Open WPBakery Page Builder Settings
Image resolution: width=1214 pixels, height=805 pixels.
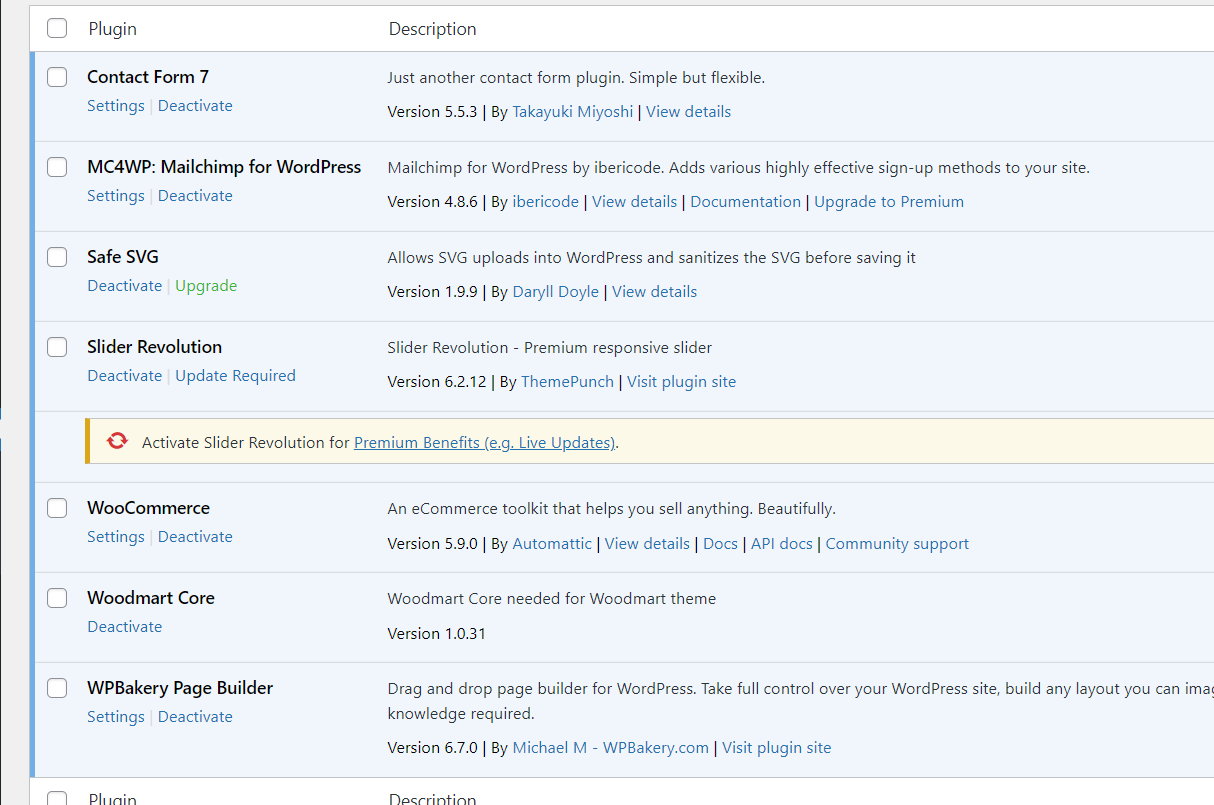(x=116, y=717)
